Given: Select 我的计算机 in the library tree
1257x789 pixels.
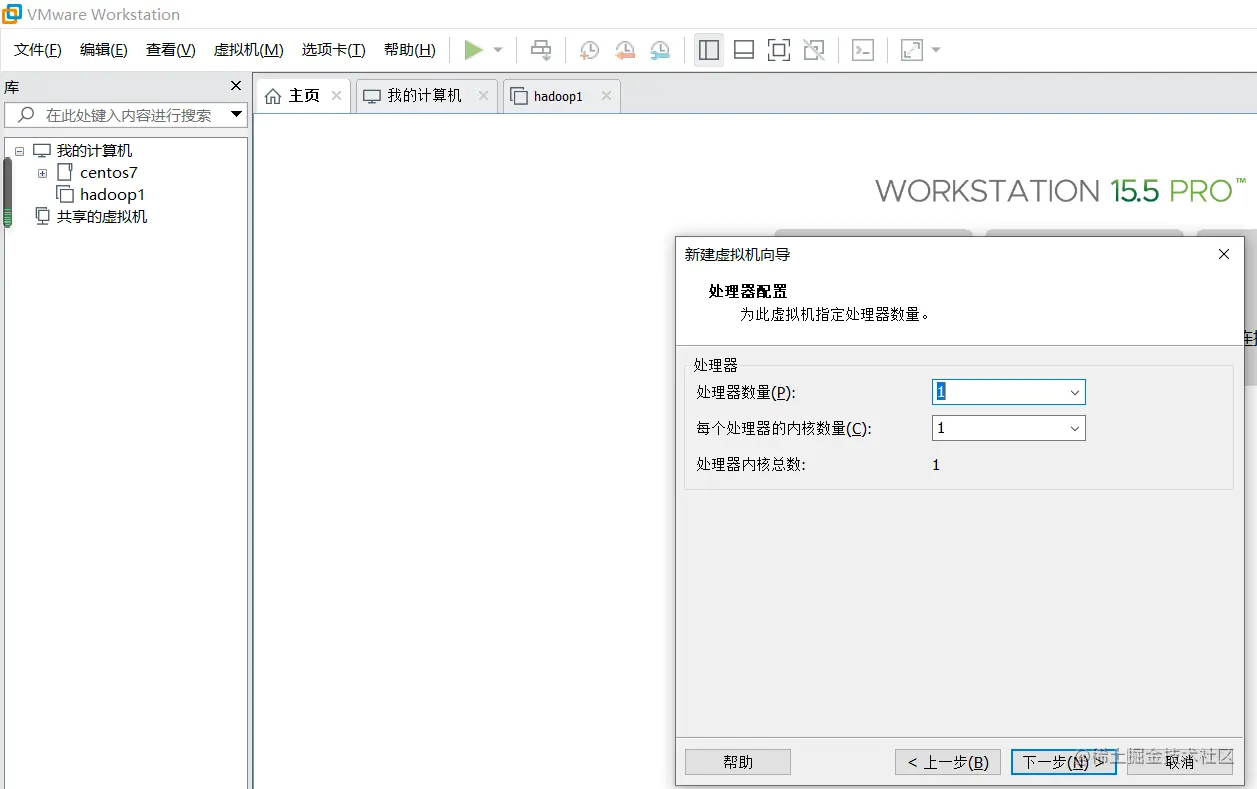Looking at the screenshot, I should click(94, 151).
